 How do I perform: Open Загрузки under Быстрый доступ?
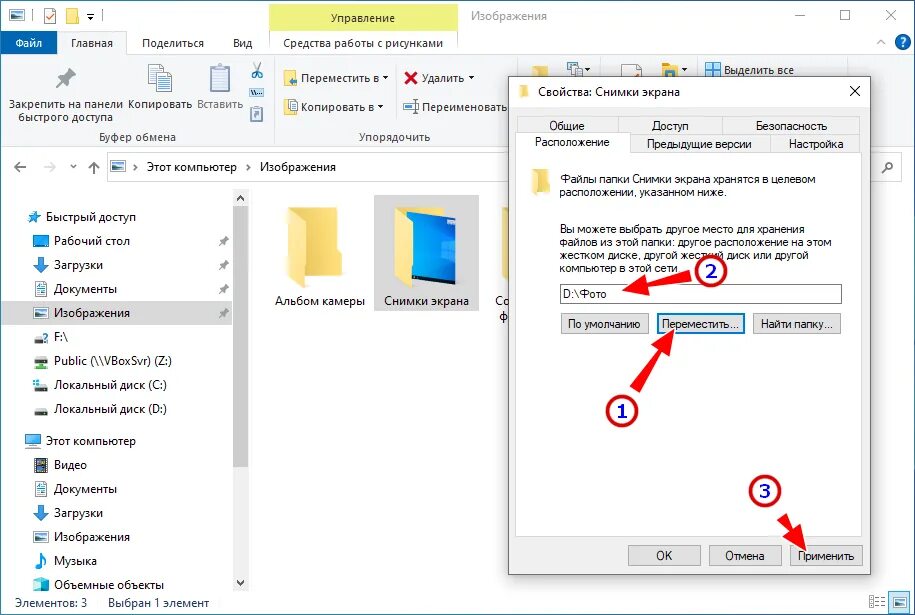pyautogui.click(x=78, y=265)
